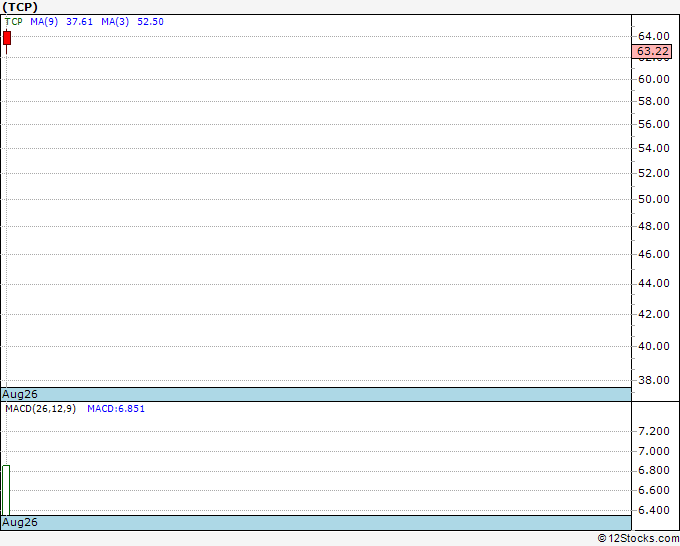This screenshot has width=680, height=546.
Task: Click the 64.00 price axis label
Action: [654, 36]
